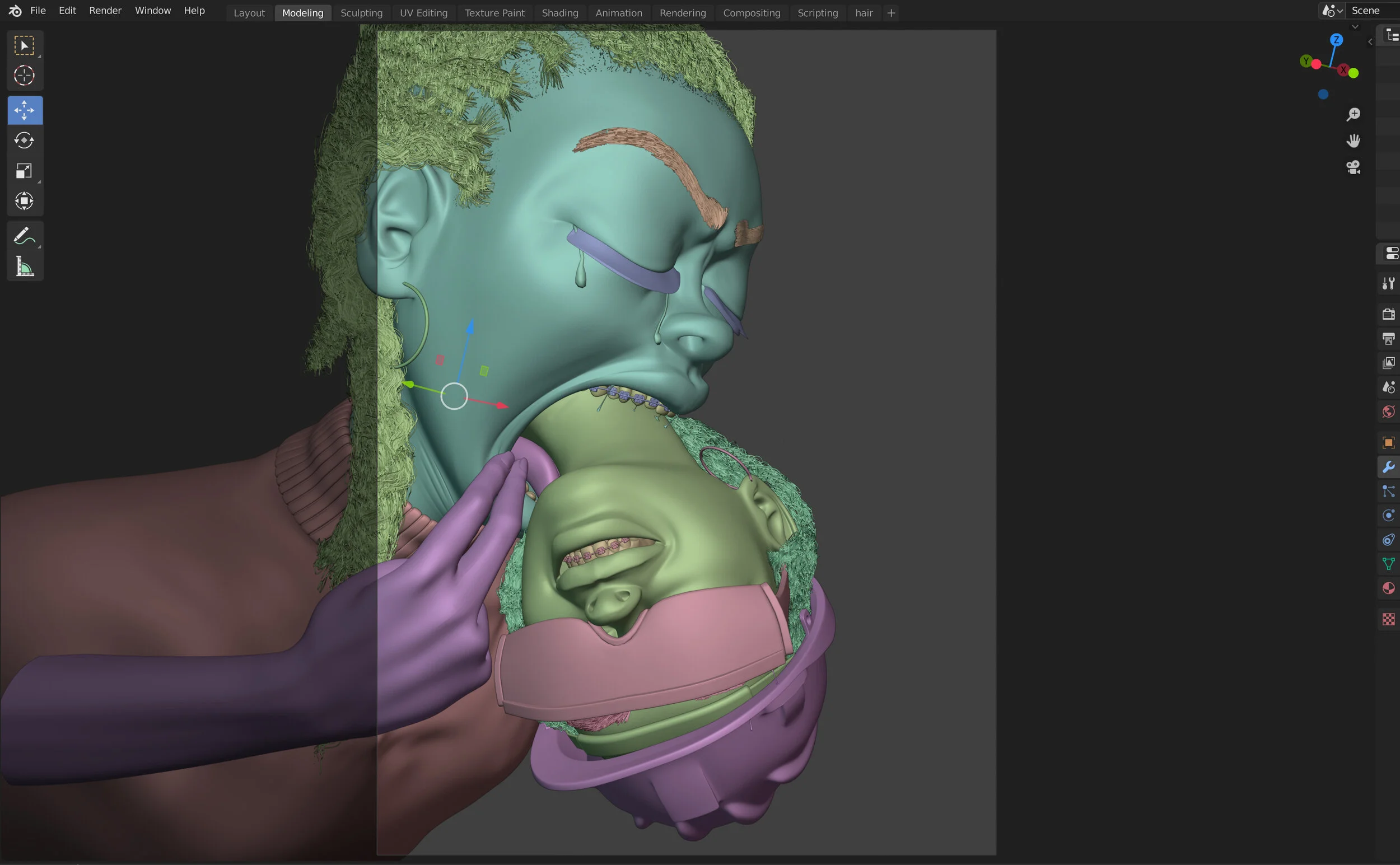The image size is (1400, 865).
Task: Toggle camera view with the viewport camera icon
Action: [1353, 166]
